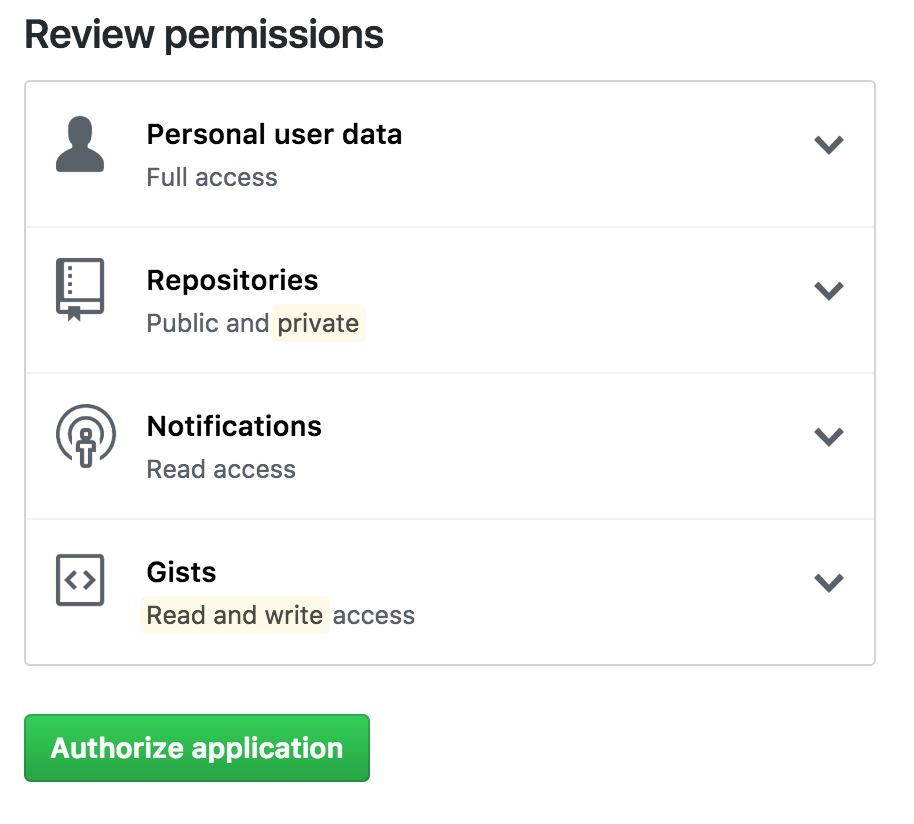Viewport: 914px width, 824px height.
Task: Select the Notifications heading
Action: [234, 426]
